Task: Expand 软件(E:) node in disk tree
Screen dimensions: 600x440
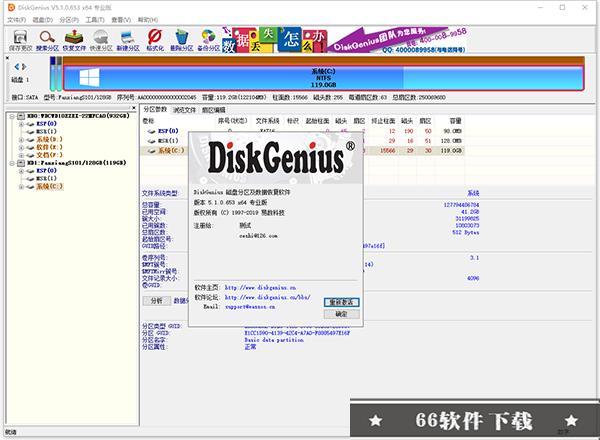Action: (21, 147)
